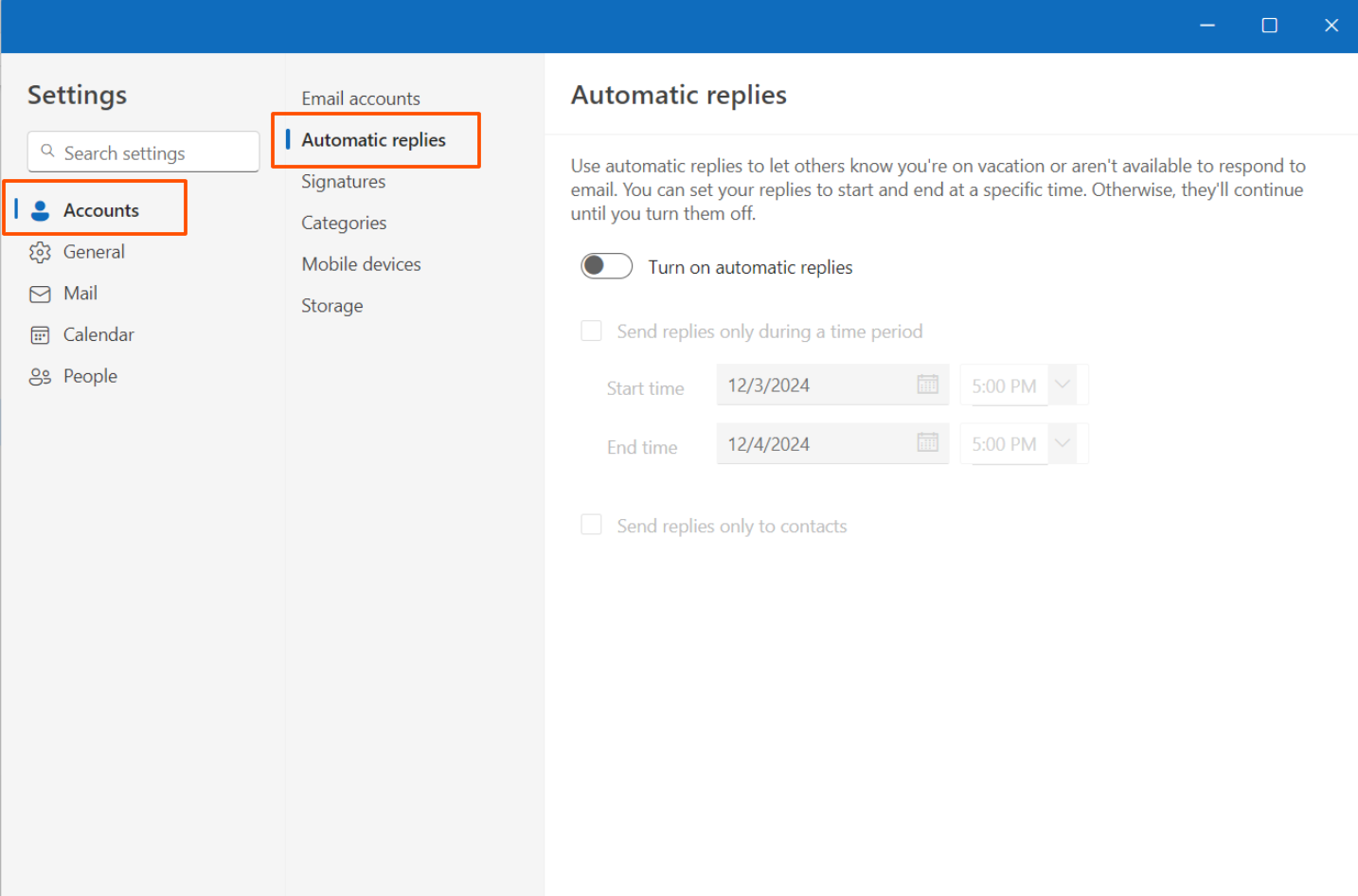Click the End time label
This screenshot has width=1358, height=896.
point(642,447)
